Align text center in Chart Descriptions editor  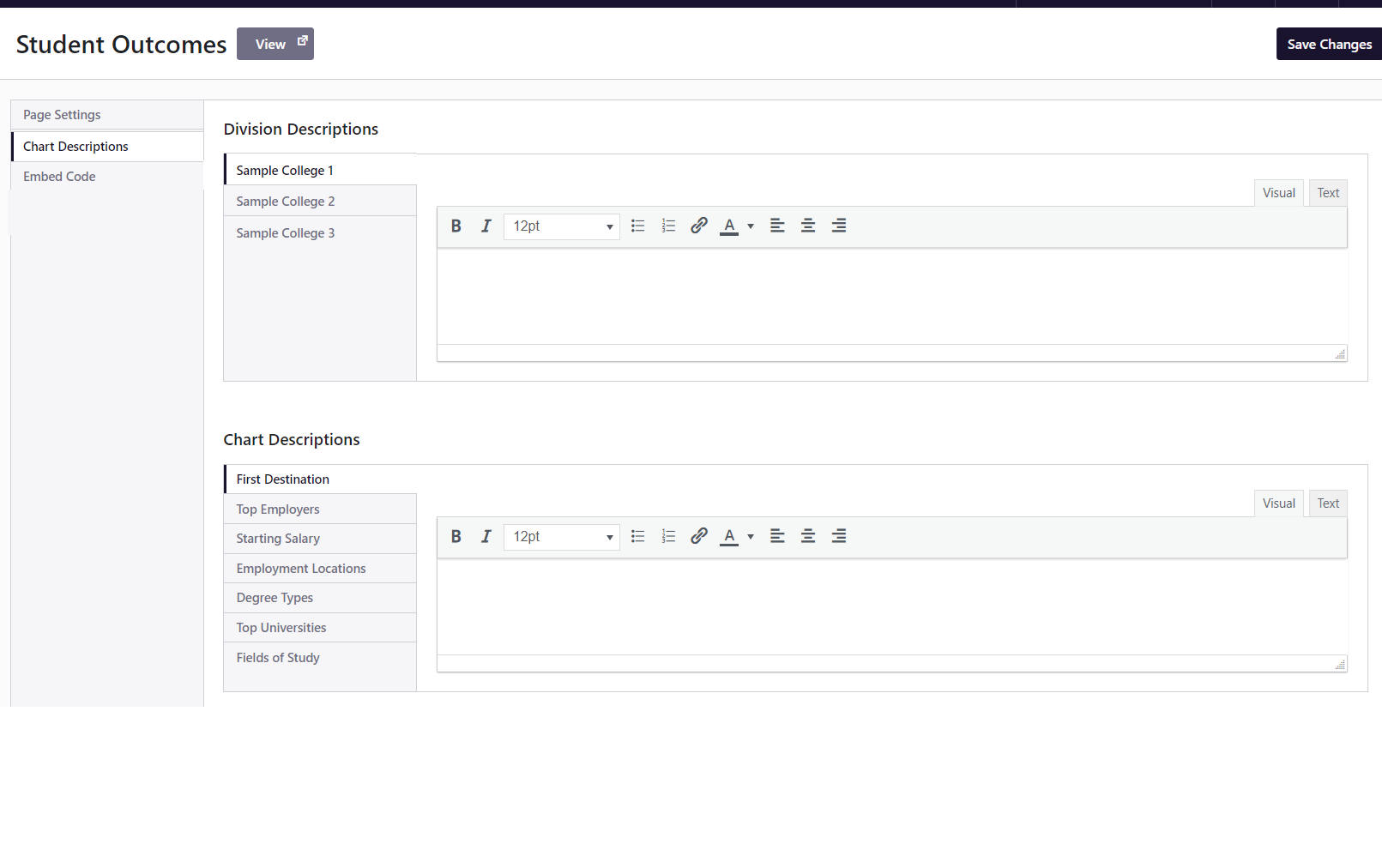point(808,537)
